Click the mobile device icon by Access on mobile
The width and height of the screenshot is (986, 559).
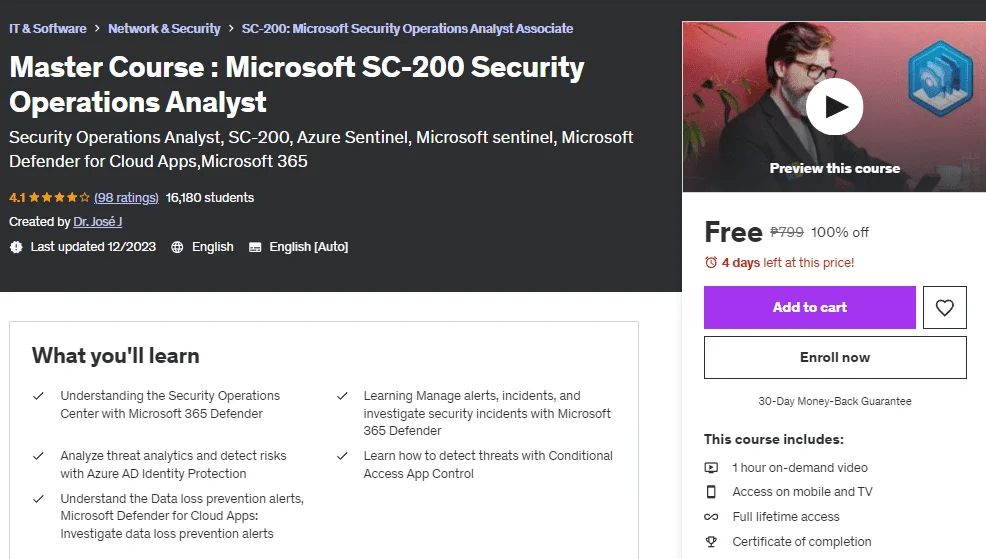click(711, 492)
